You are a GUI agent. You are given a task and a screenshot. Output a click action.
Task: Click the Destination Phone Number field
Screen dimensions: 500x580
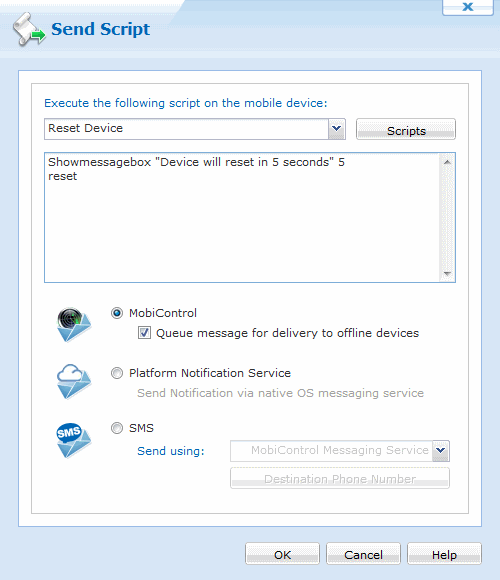click(x=340, y=478)
